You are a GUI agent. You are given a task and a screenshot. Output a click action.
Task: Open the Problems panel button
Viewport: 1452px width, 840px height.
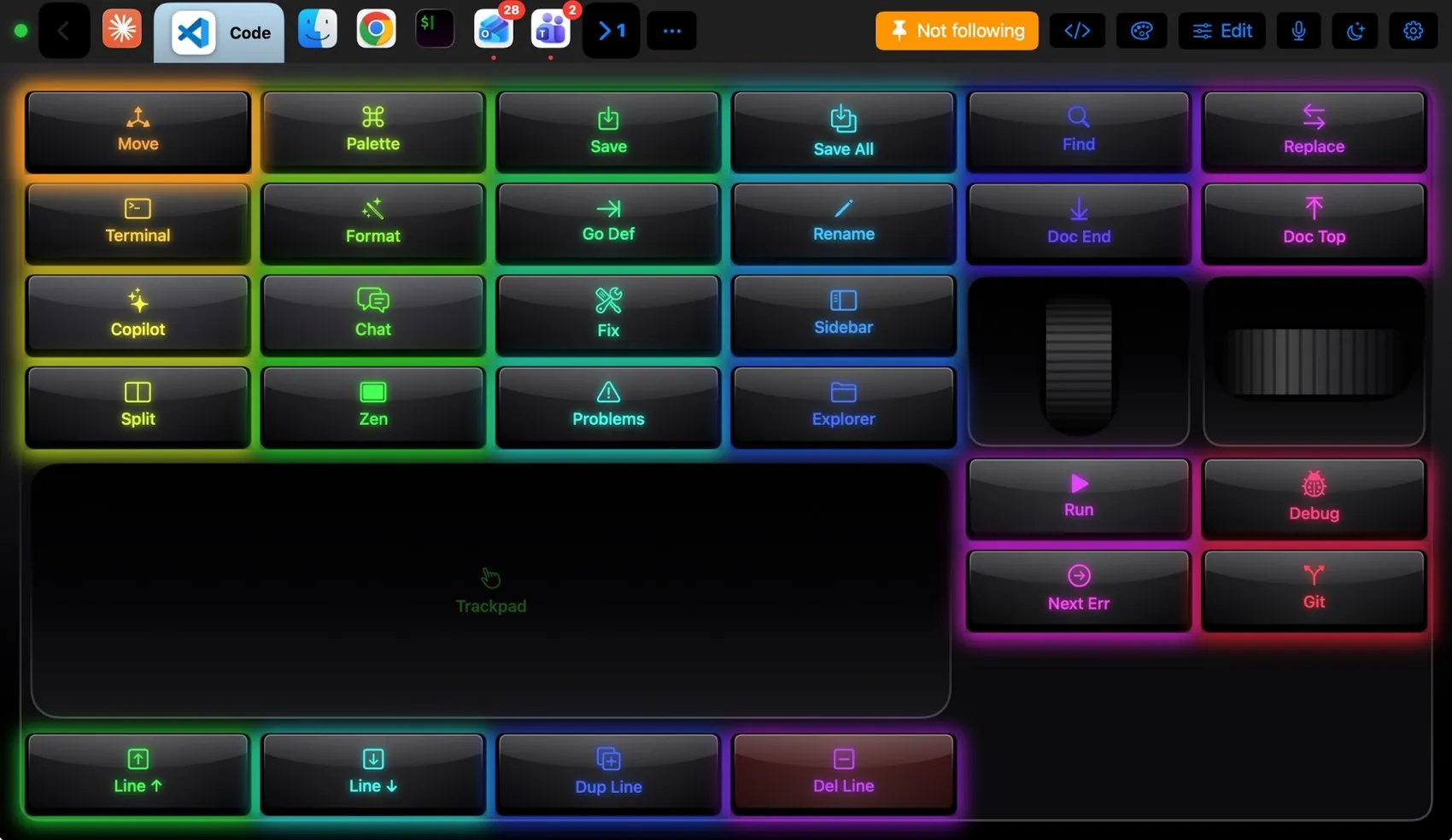pos(608,406)
